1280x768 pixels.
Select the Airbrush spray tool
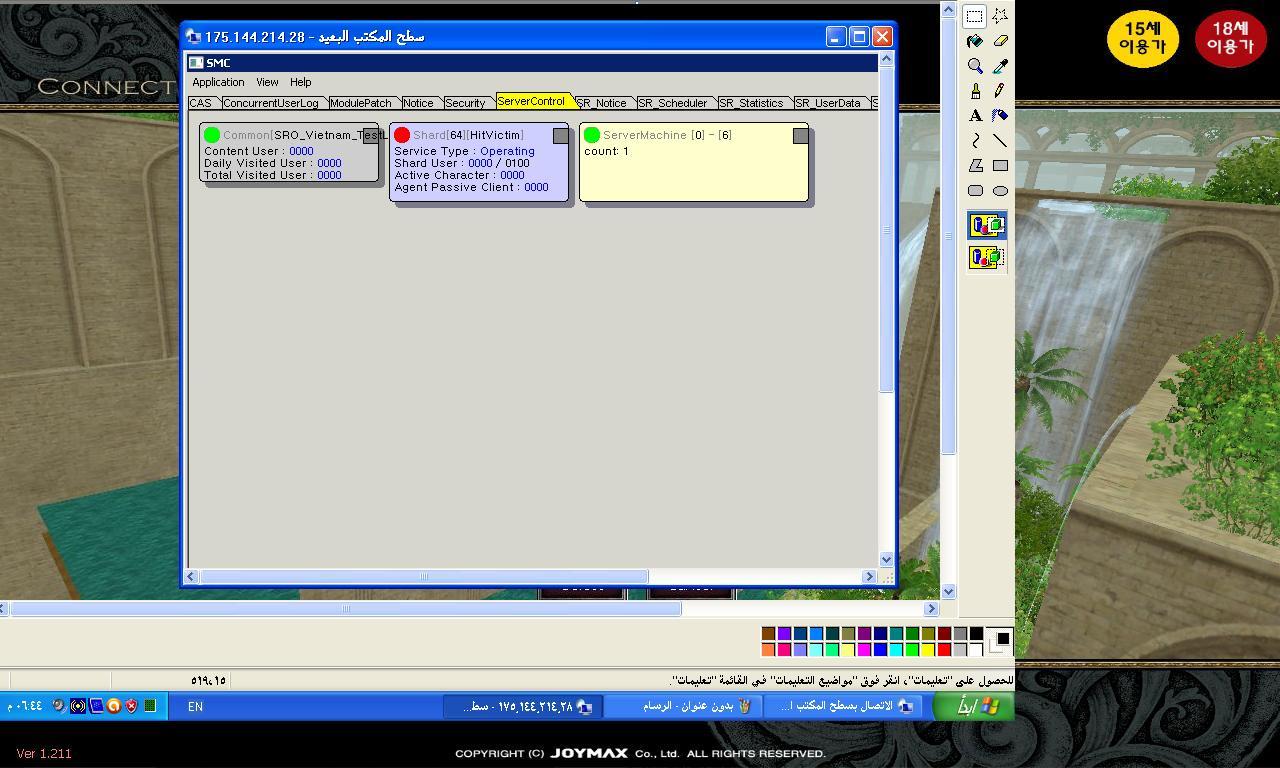pos(1000,116)
